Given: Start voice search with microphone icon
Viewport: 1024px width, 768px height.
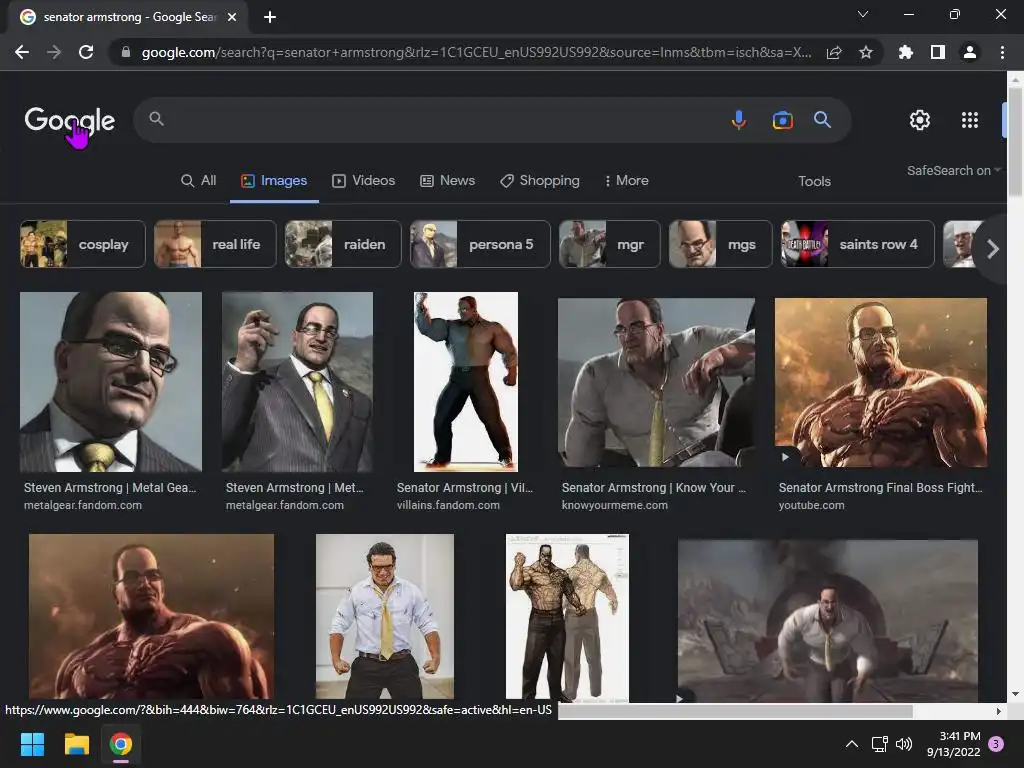Looking at the screenshot, I should 739,120.
